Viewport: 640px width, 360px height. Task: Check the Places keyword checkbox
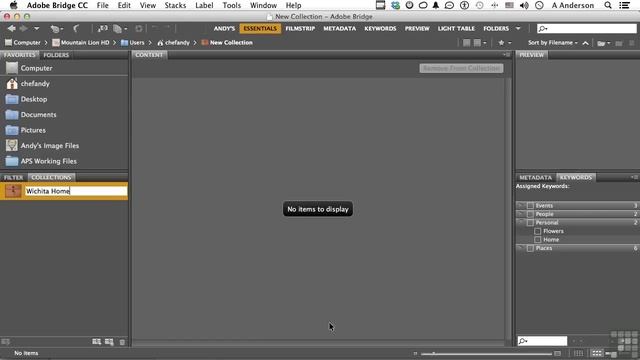(x=530, y=249)
